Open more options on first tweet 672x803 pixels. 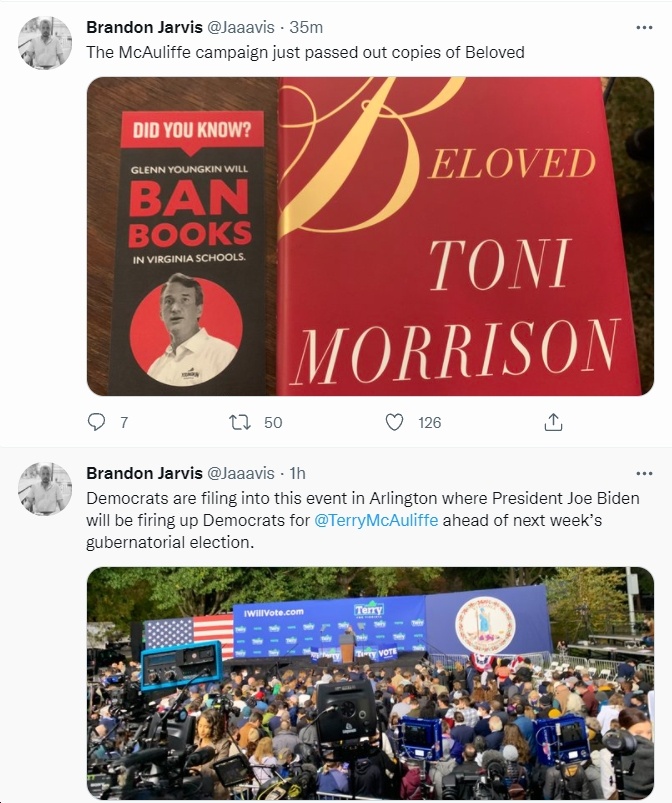644,28
